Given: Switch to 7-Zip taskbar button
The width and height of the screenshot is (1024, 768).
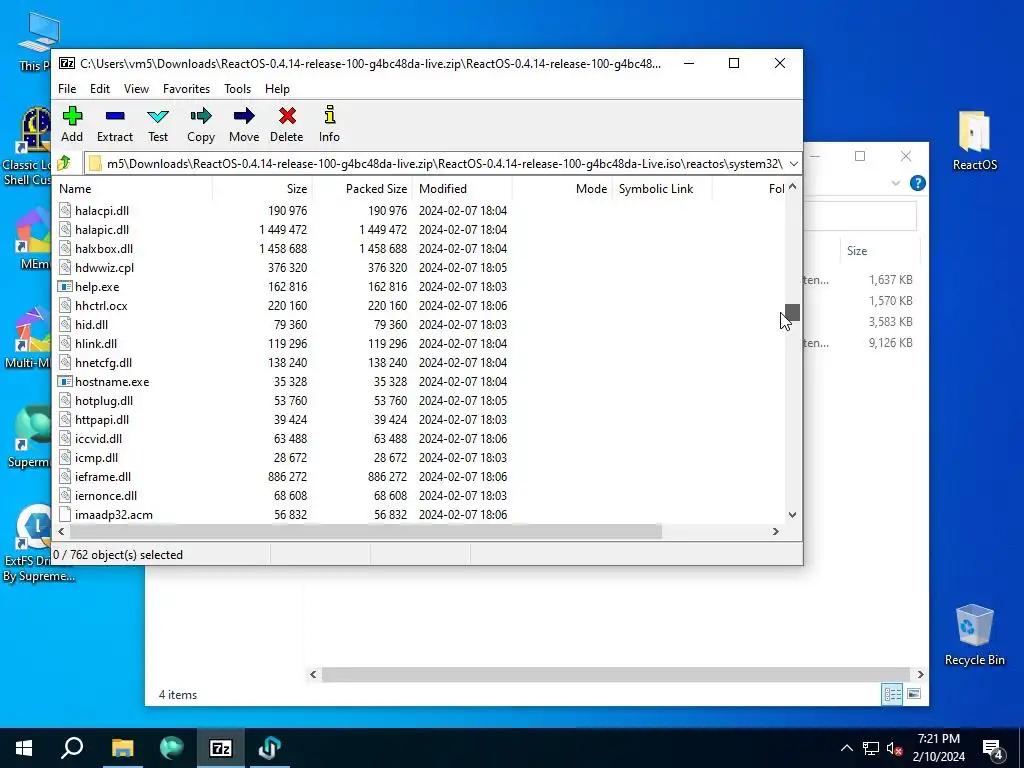Looking at the screenshot, I should tap(221, 748).
